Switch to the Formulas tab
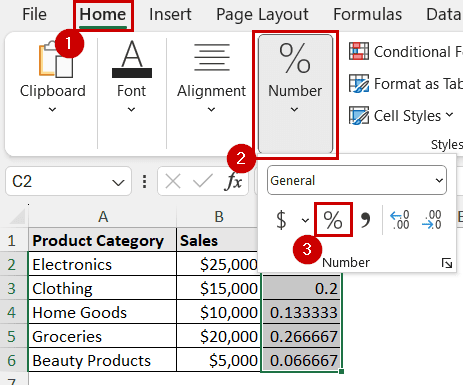 click(367, 14)
